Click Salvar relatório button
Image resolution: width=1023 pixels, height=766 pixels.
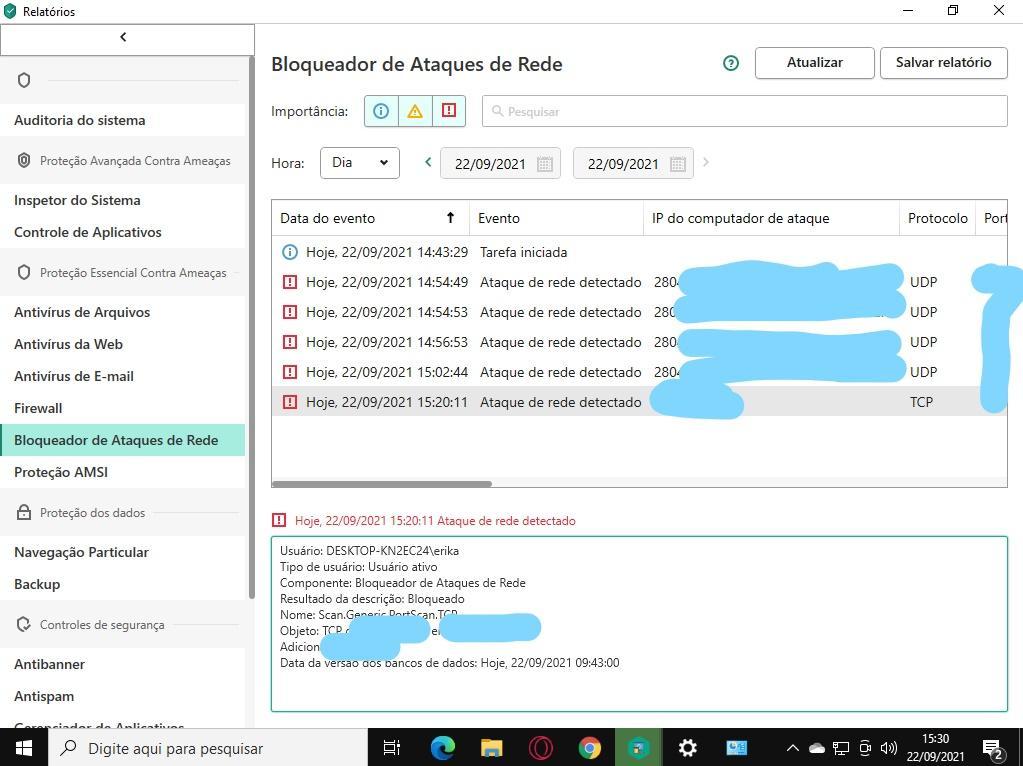tap(943, 63)
